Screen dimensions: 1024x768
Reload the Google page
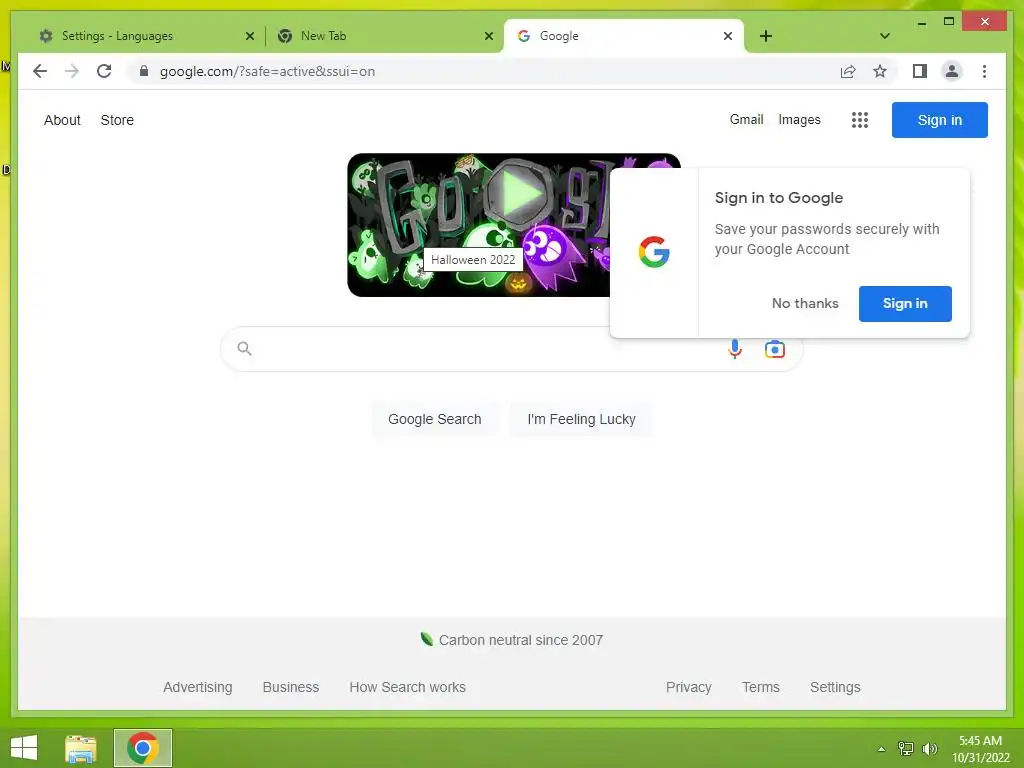(104, 71)
